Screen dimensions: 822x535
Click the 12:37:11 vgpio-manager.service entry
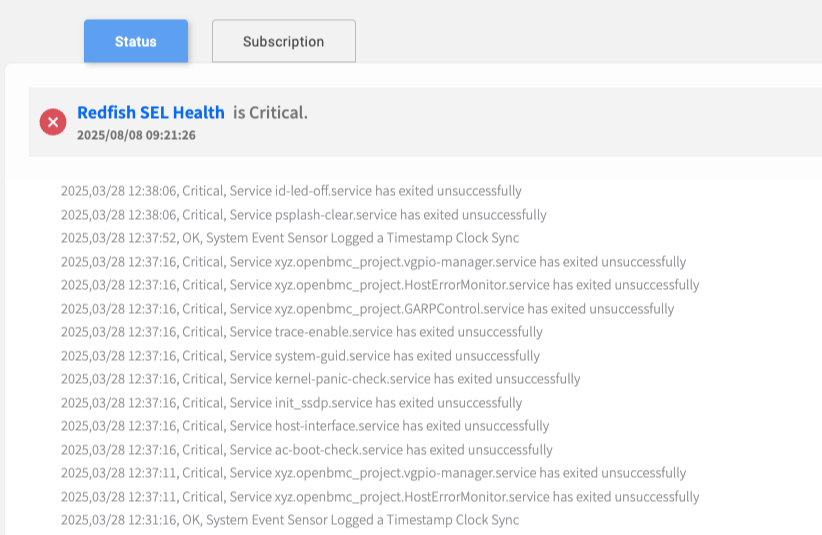tap(373, 473)
